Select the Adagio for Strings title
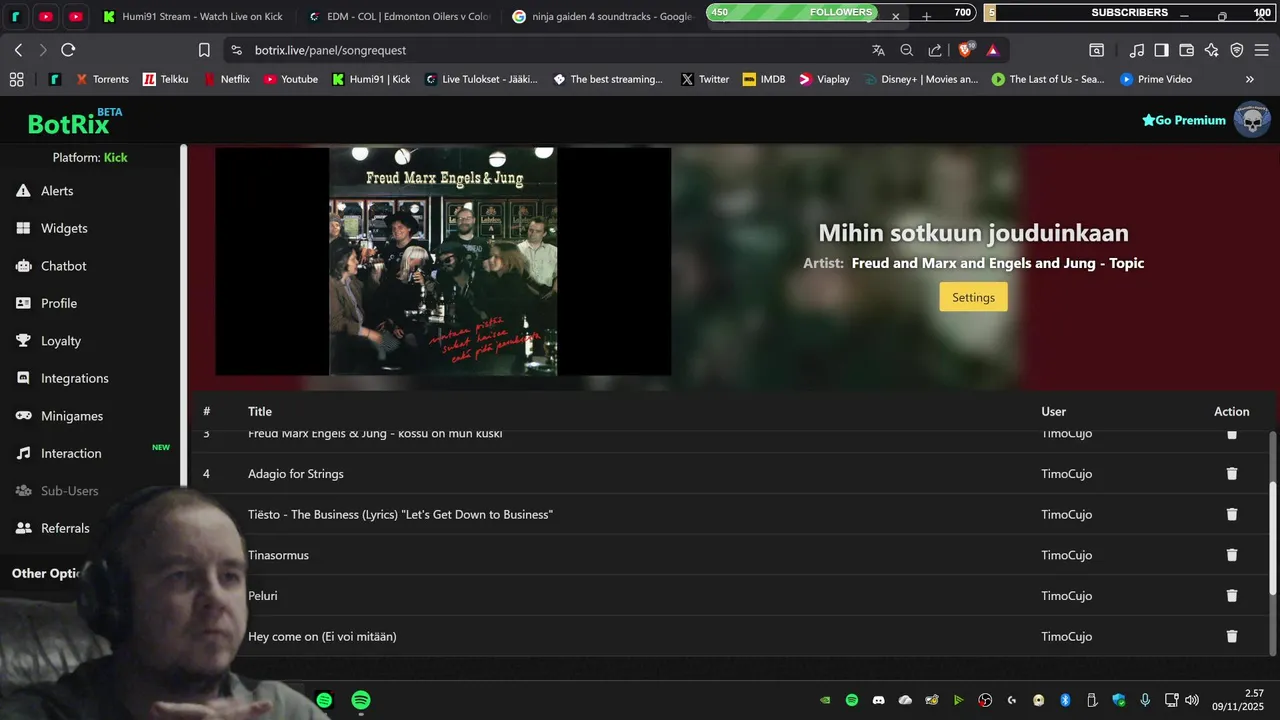The image size is (1280, 720). point(296,474)
